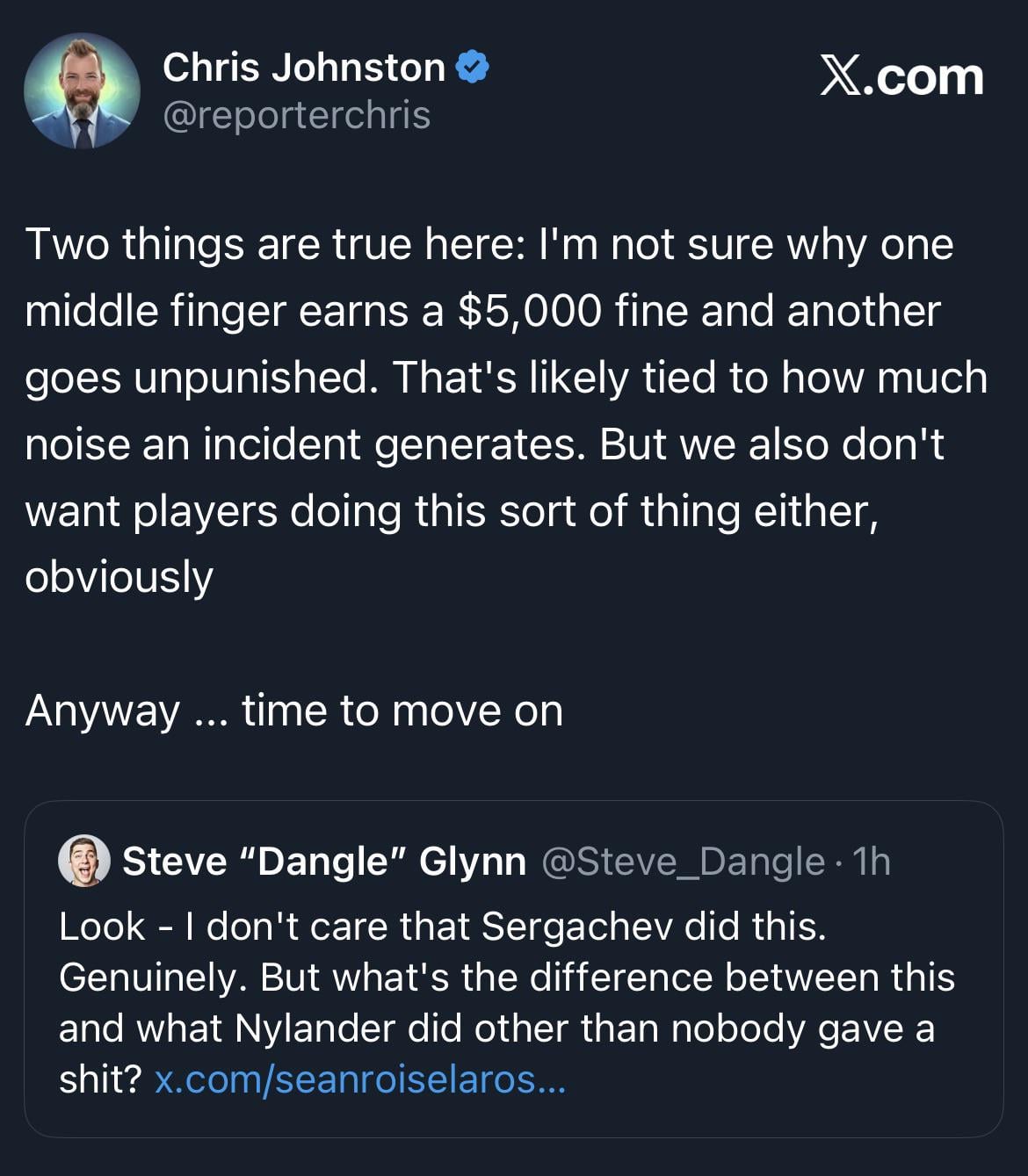
Task: Open the @Steve_Dangle handle
Action: pos(684,861)
